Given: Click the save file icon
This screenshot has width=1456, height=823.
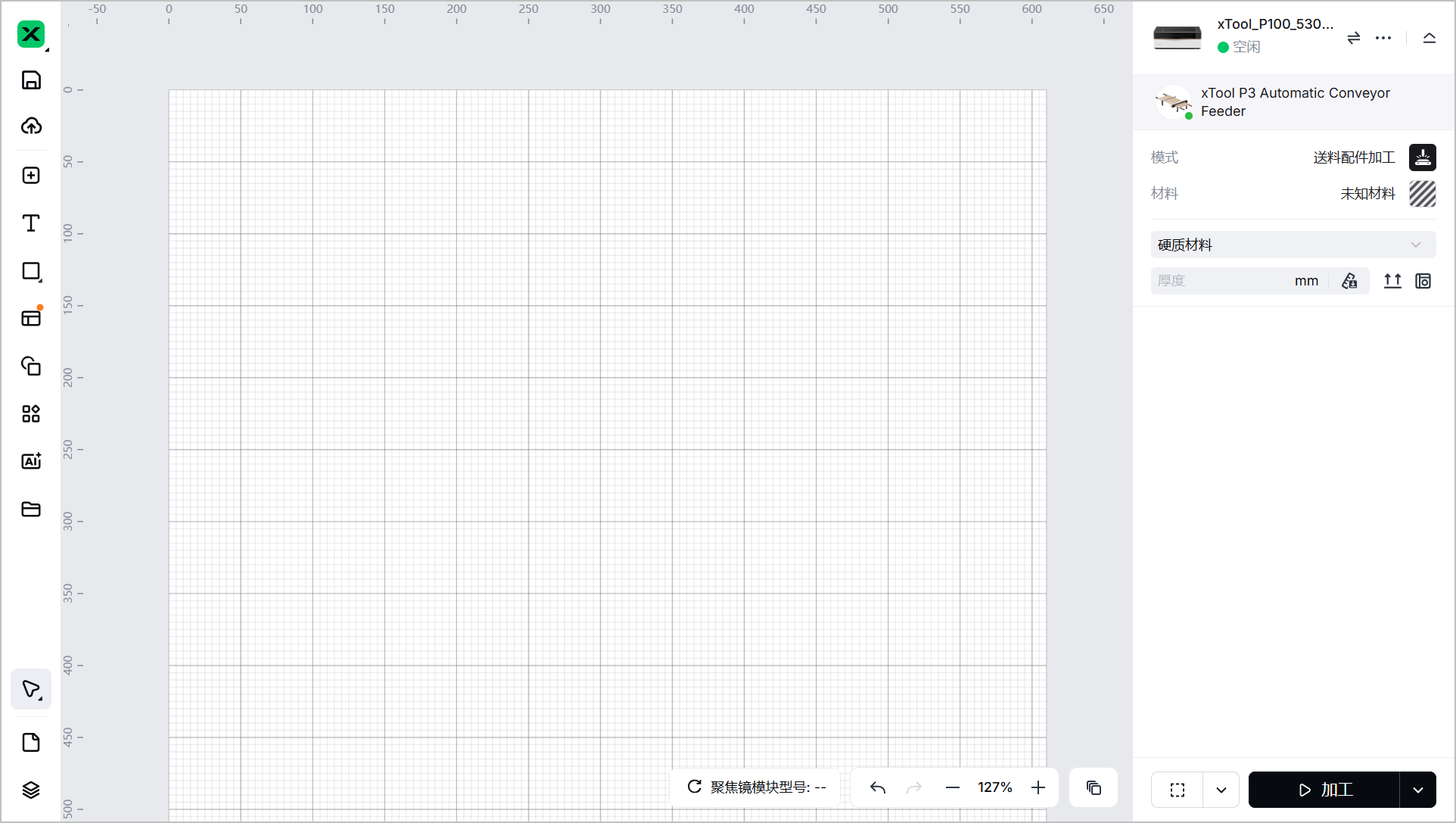Looking at the screenshot, I should pos(31,80).
